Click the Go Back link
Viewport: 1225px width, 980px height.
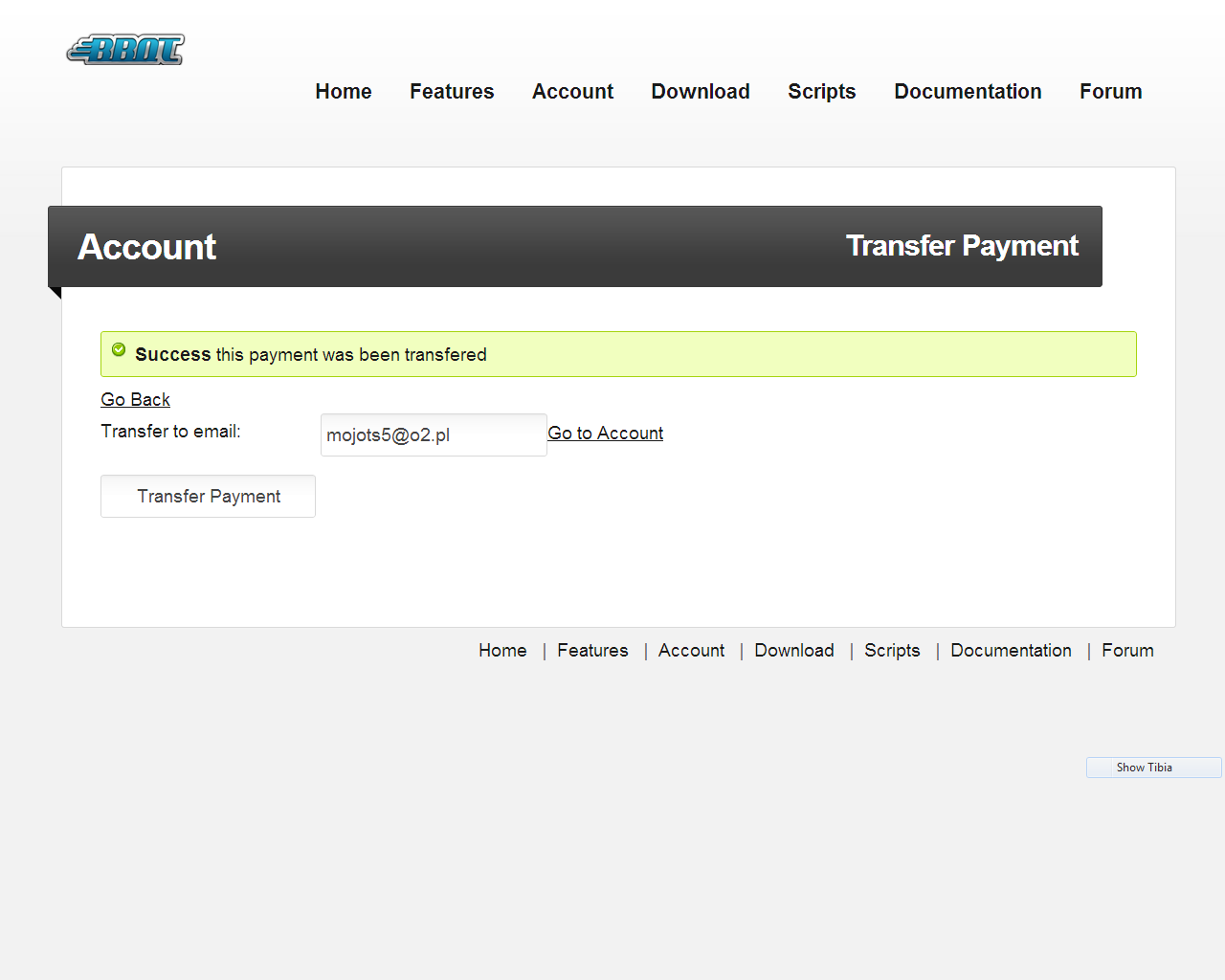coord(136,400)
